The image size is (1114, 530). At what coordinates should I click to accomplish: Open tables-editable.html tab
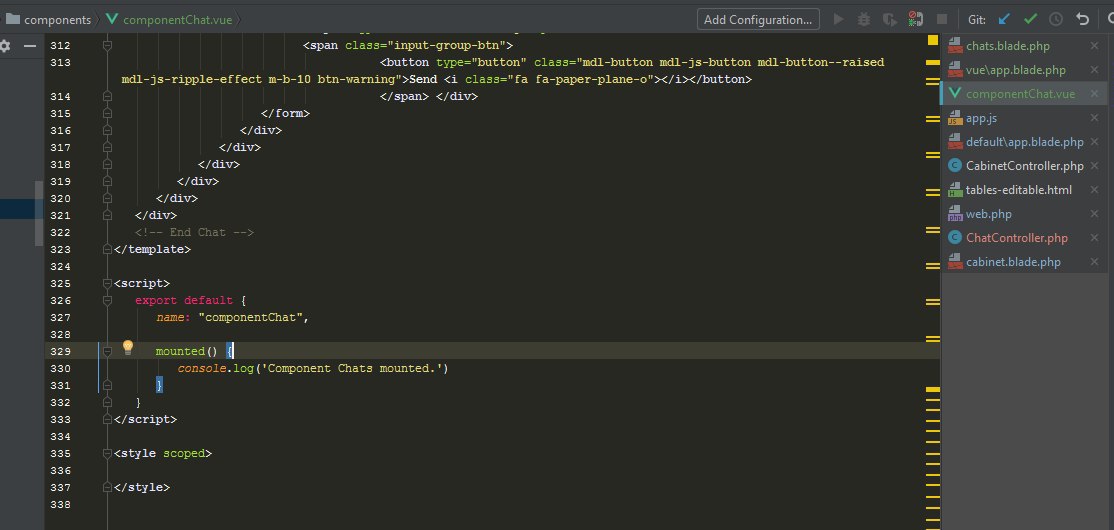coord(1024,190)
